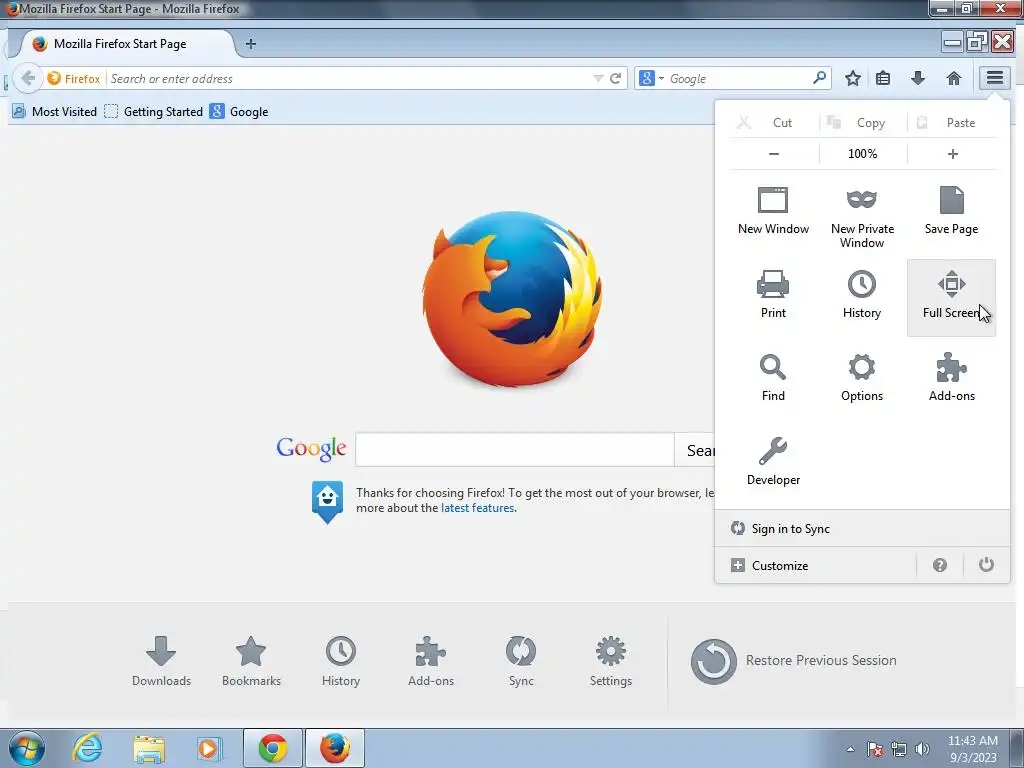Switch to Google Chrome in taskbar
Image resolution: width=1024 pixels, height=768 pixels.
pos(272,748)
